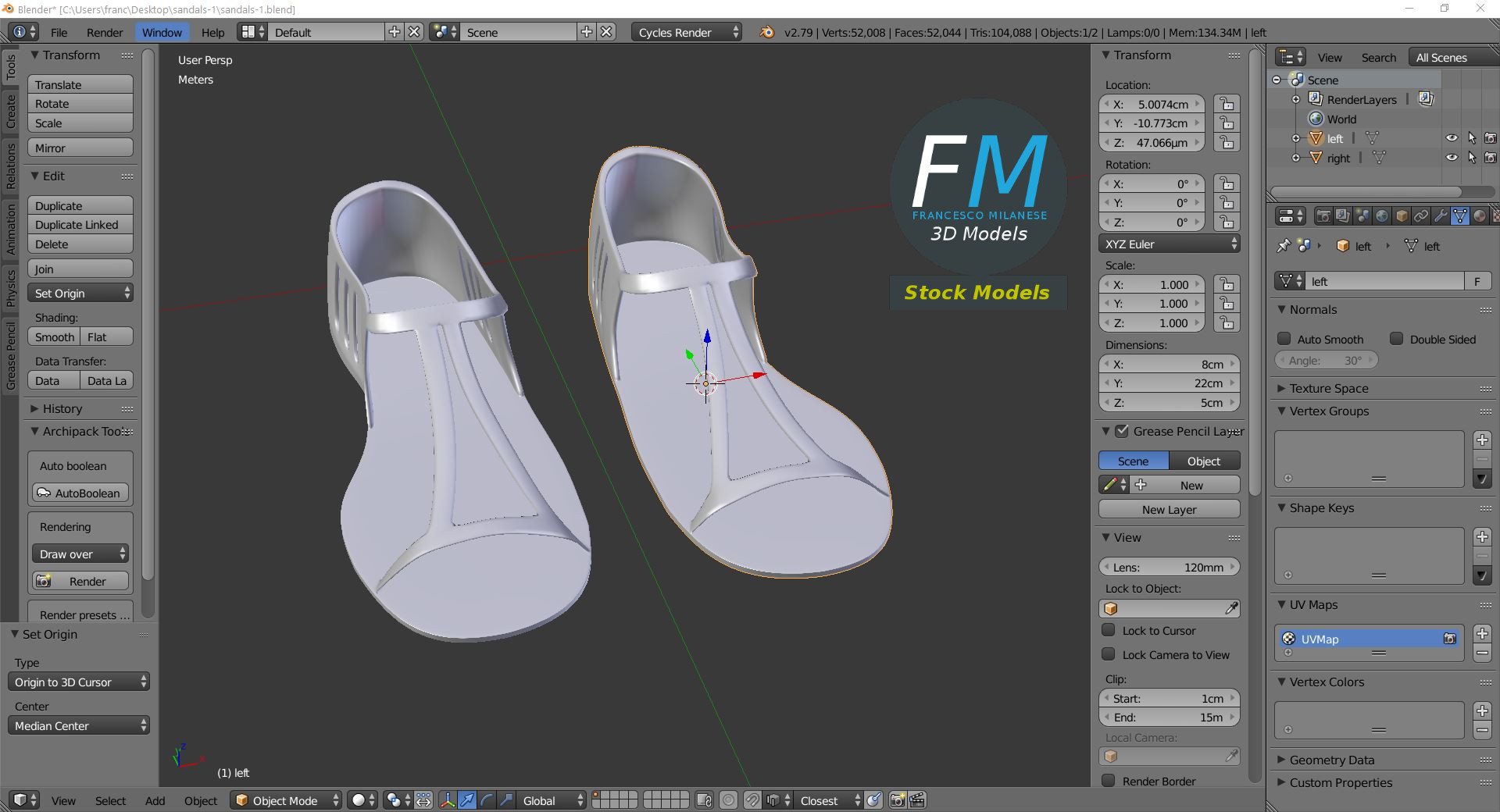Open the Object properties tab cube icon
1500x812 pixels.
click(1402, 216)
